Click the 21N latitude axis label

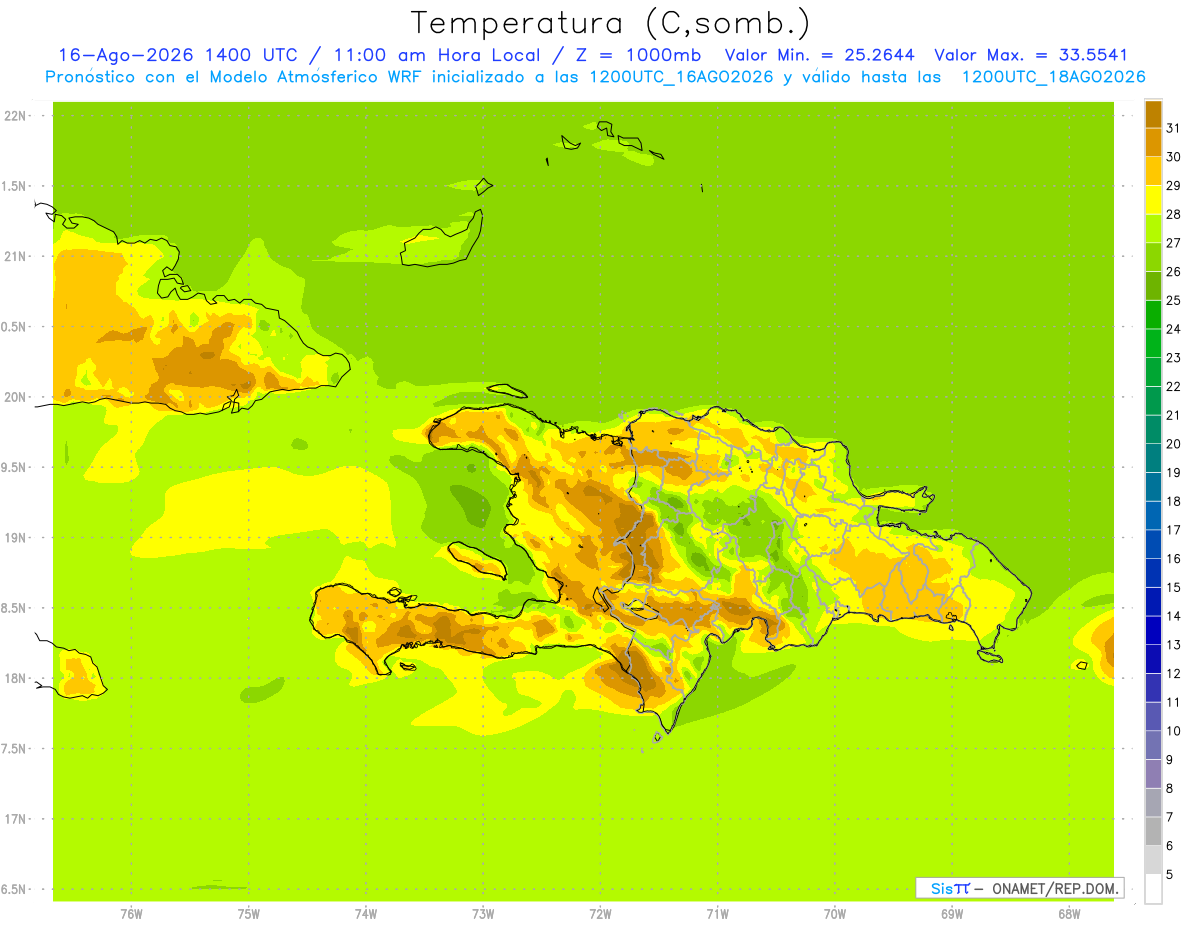click(x=14, y=257)
